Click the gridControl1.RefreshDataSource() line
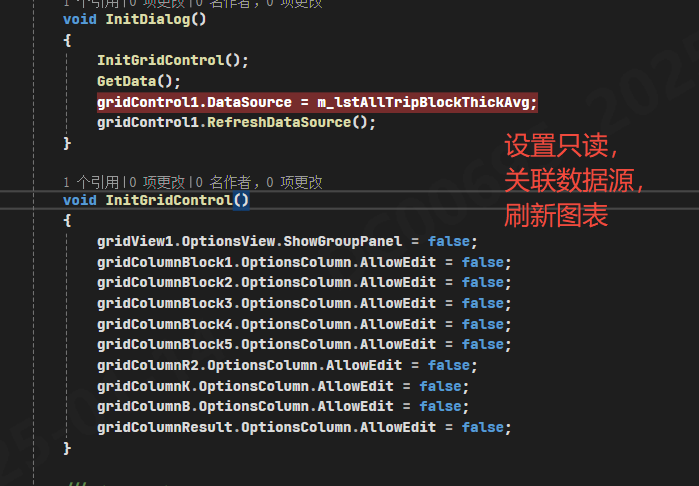699x486 pixels. tap(236, 122)
